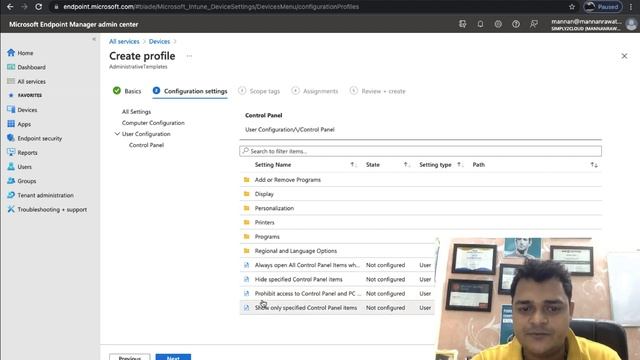
Task: Select the Configuration settings step tab
Action: (x=190, y=91)
